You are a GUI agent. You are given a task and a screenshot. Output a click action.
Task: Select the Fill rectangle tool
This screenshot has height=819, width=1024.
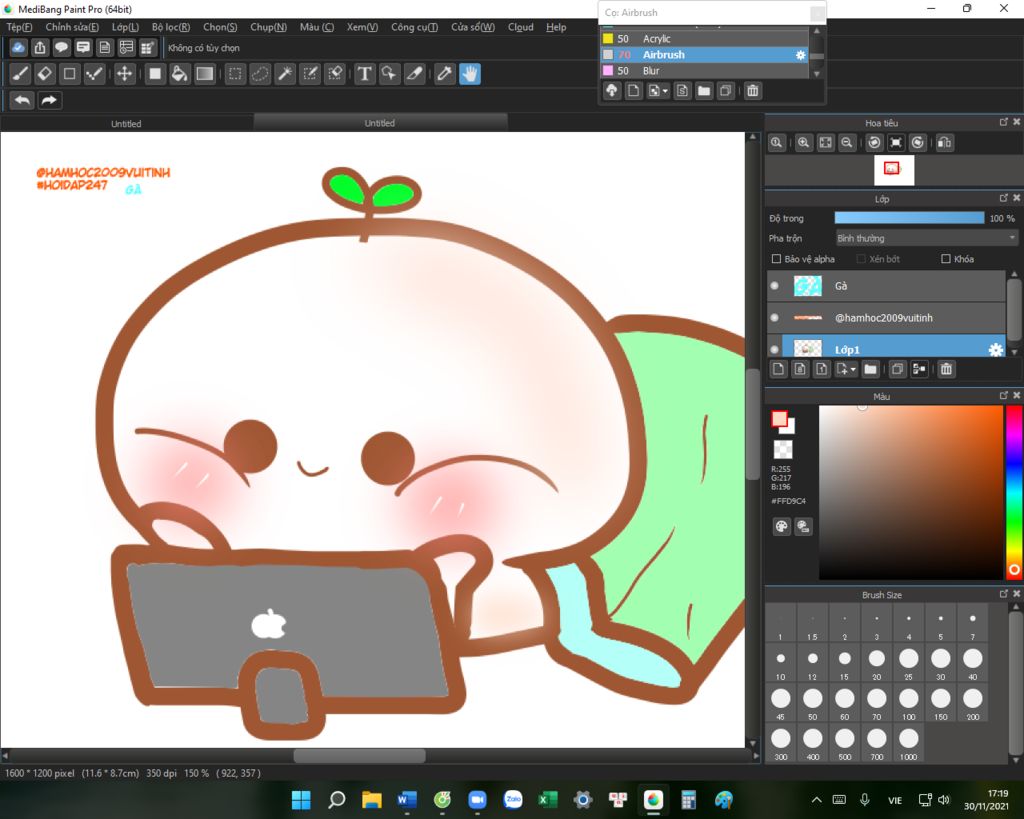click(x=155, y=74)
